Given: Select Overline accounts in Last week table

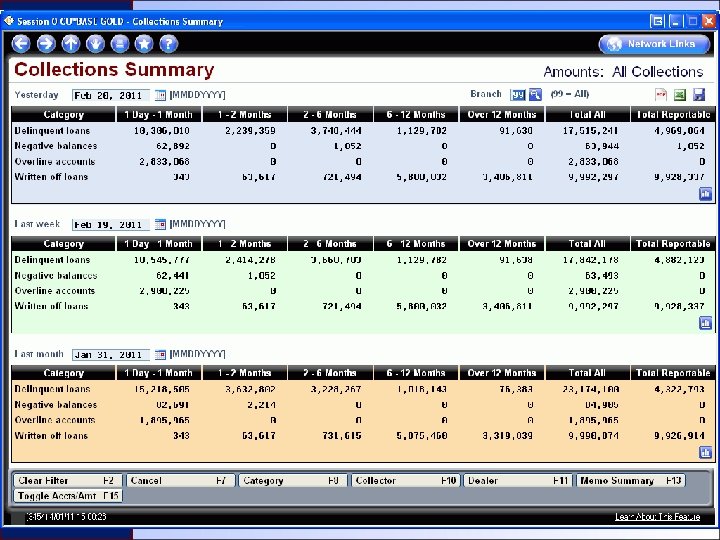Looking at the screenshot, I should [55, 291].
